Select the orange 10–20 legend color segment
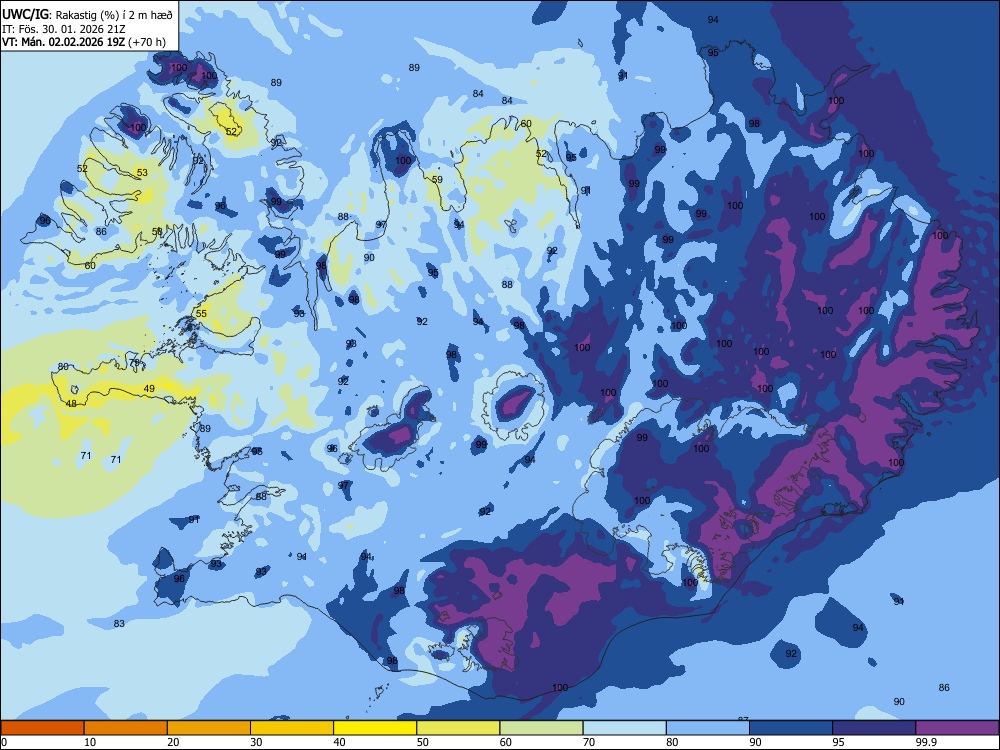1000x750 pixels. (126, 728)
